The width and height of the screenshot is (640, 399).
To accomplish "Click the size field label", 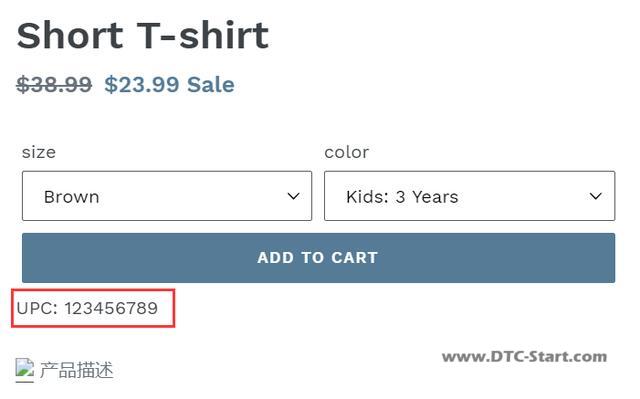I will 39,152.
